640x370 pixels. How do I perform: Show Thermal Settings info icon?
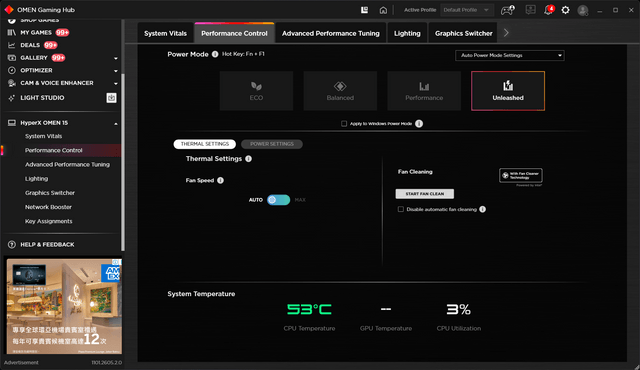[x=249, y=159]
